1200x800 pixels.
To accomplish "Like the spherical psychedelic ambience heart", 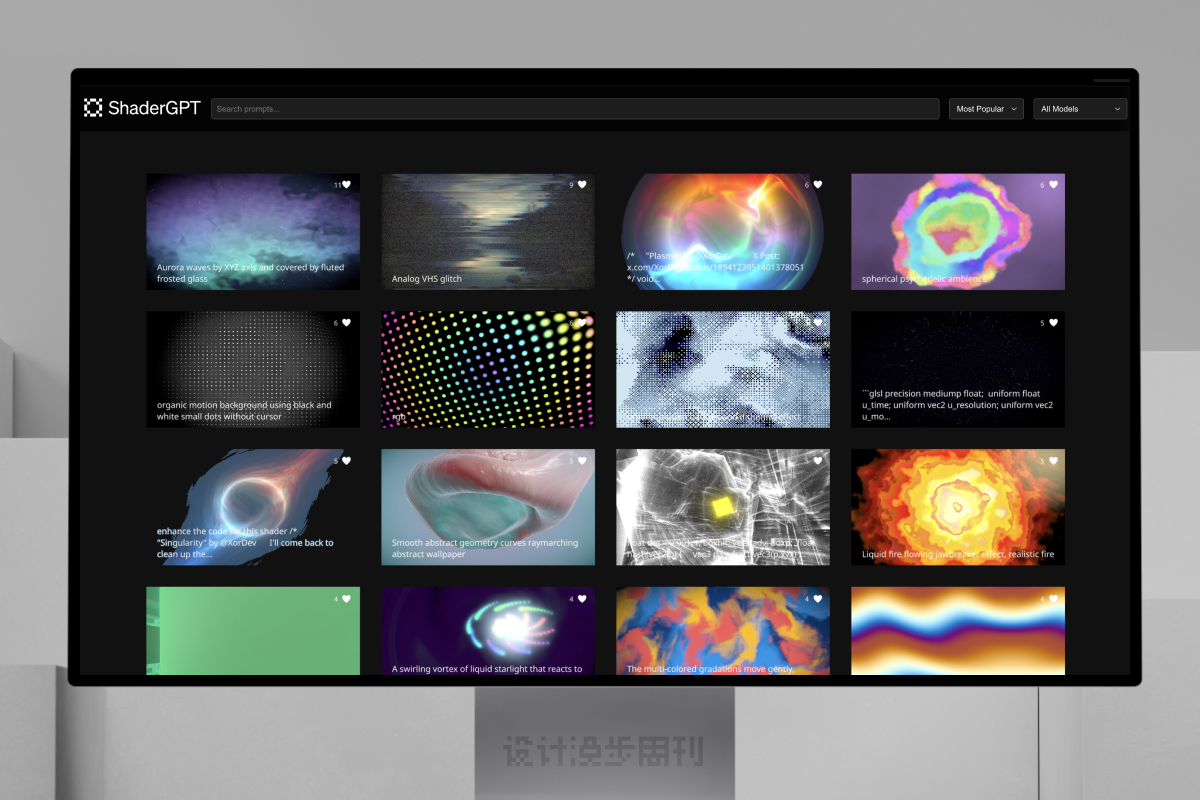I will pos(1053,185).
